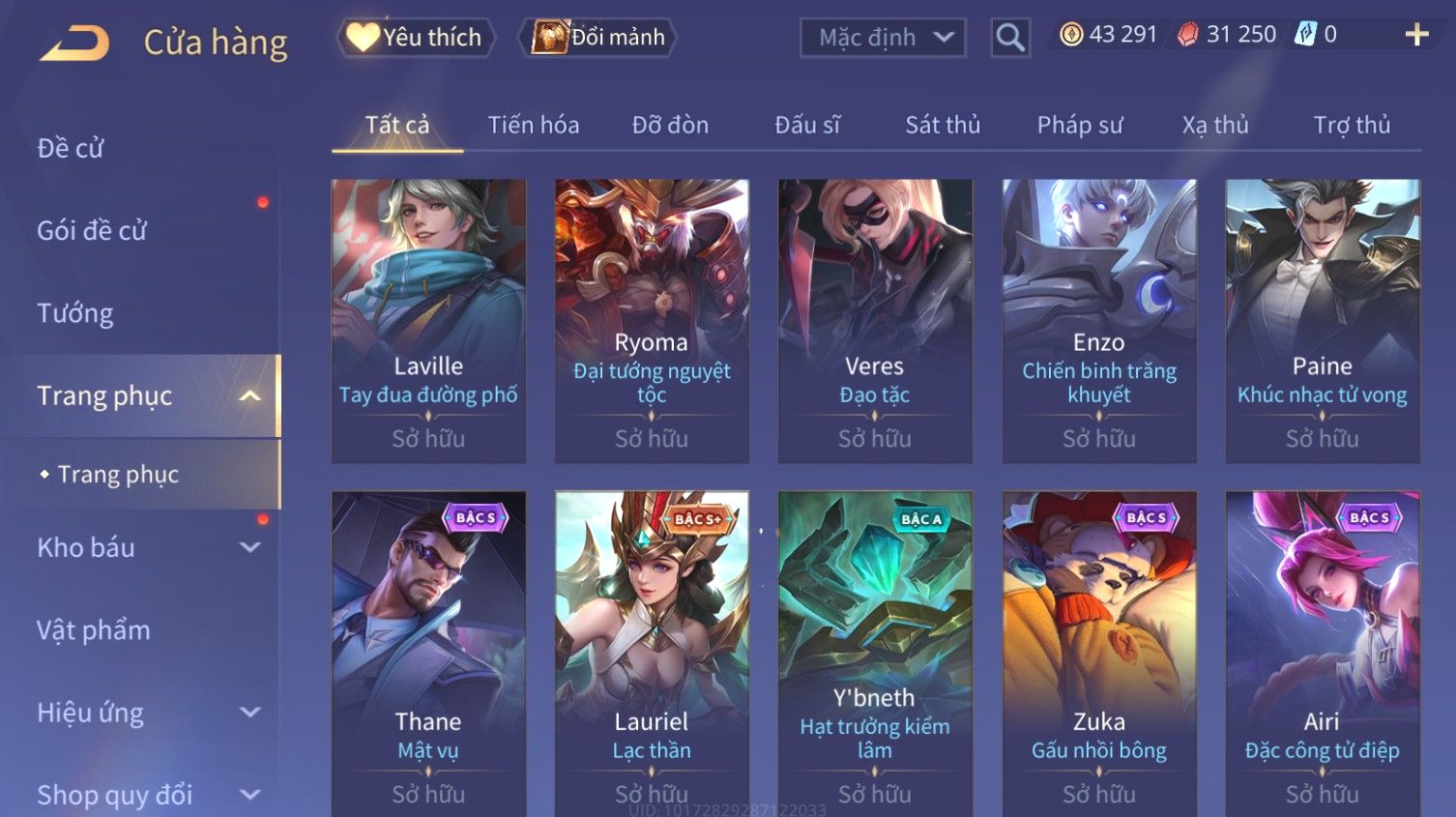This screenshot has height=817, width=1456.
Task: Tap the blue voucher currency icon
Action: 1305,35
